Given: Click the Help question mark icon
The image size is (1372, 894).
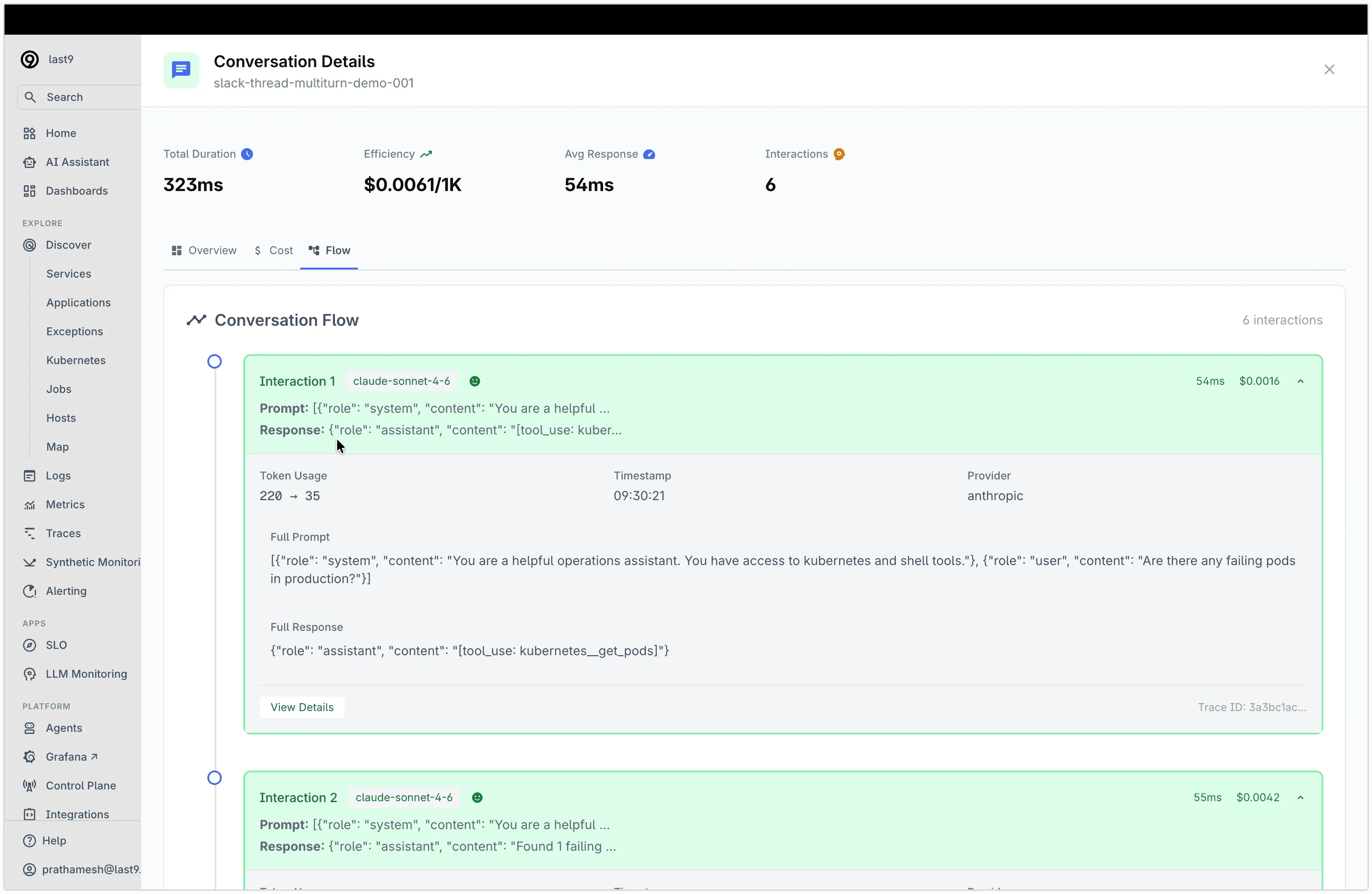Looking at the screenshot, I should point(29,840).
